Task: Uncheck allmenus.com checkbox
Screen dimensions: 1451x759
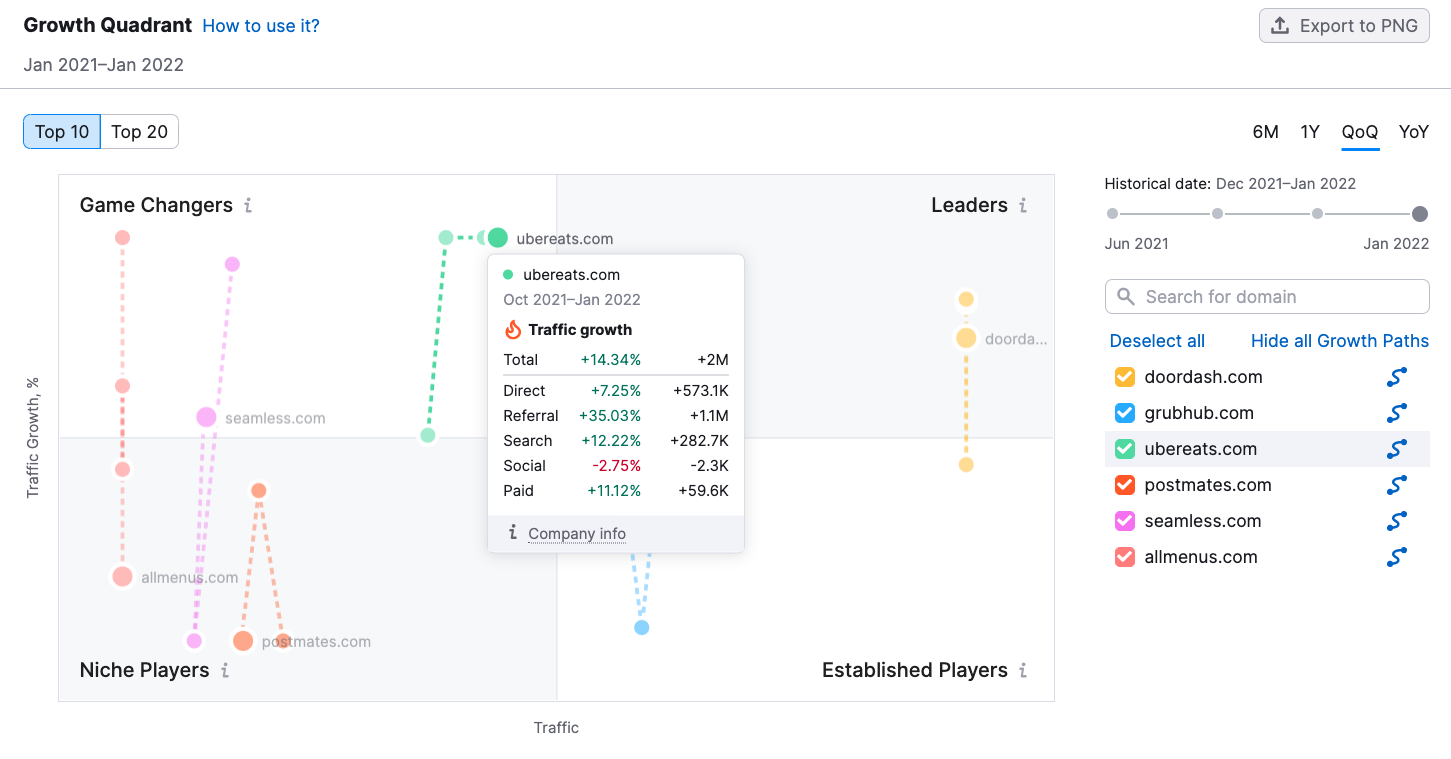Action: click(1125, 557)
